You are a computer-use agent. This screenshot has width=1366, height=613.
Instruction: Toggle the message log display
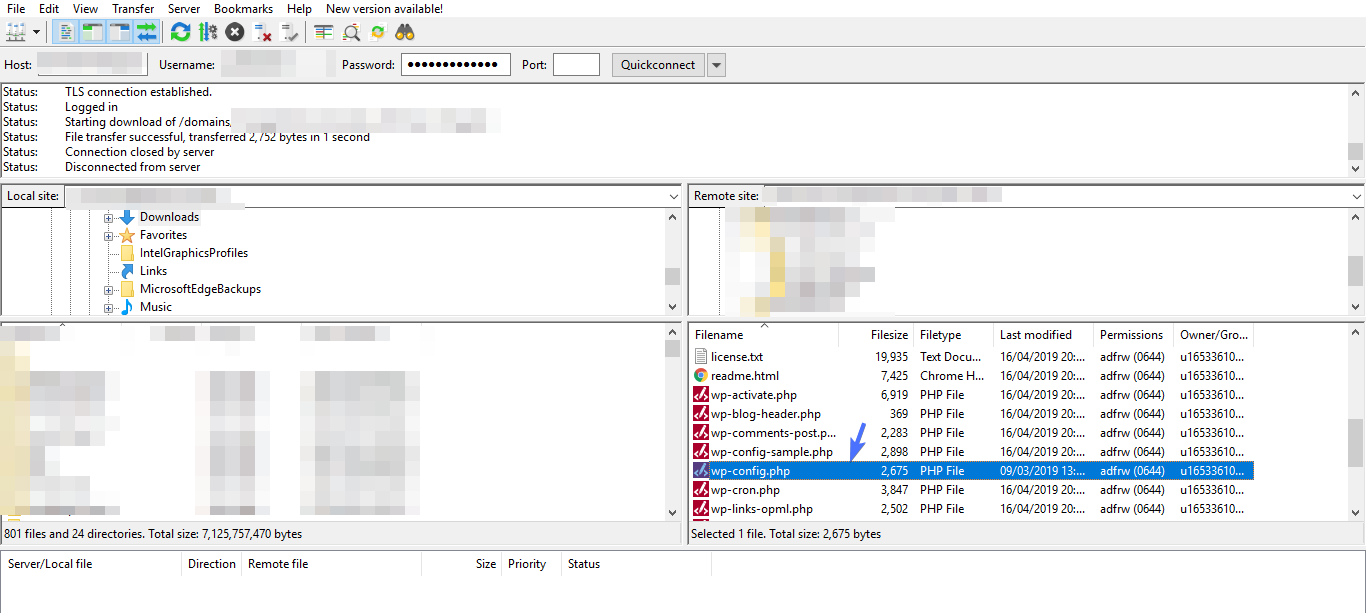pos(65,32)
